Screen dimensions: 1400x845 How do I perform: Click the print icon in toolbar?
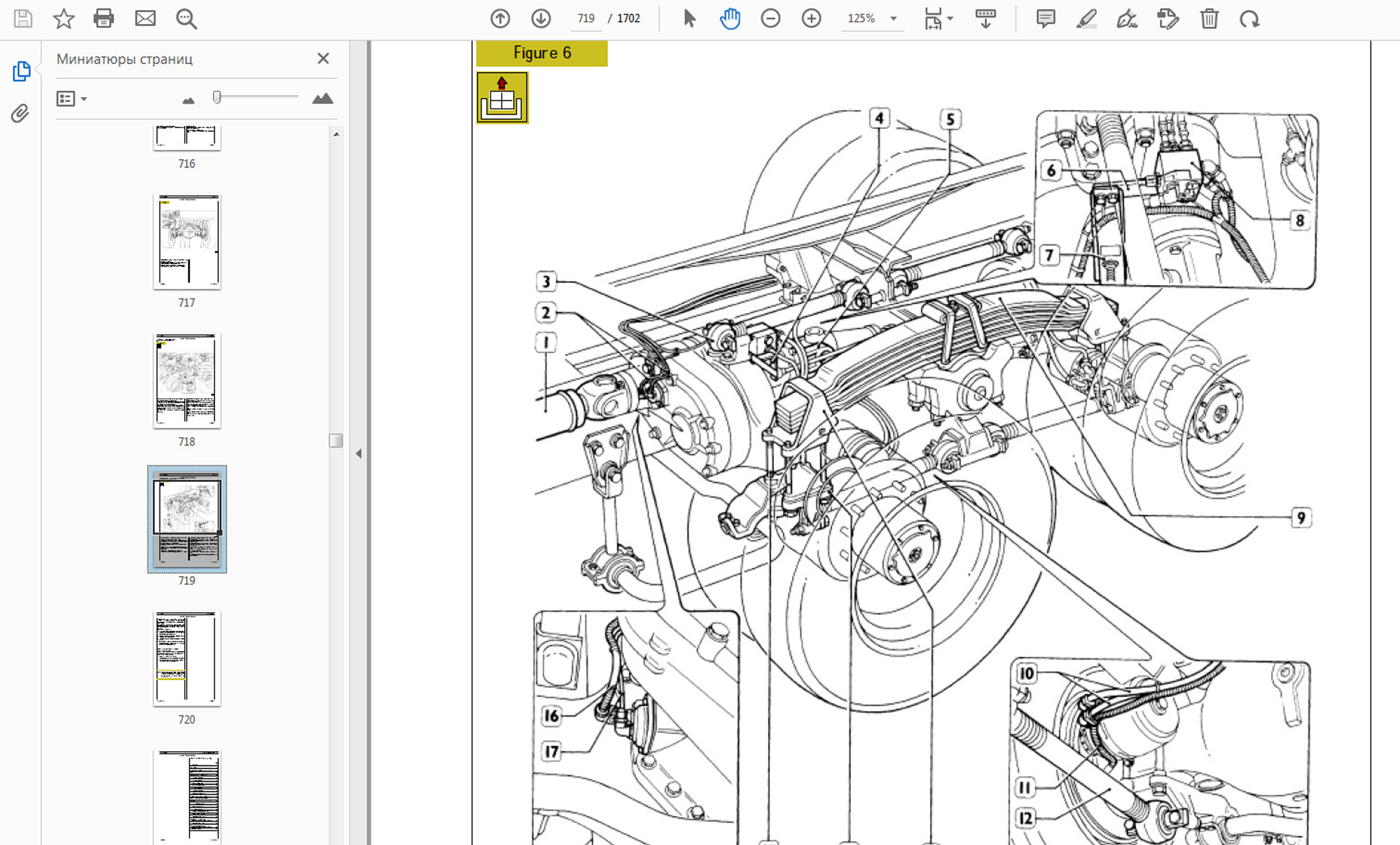coord(103,18)
